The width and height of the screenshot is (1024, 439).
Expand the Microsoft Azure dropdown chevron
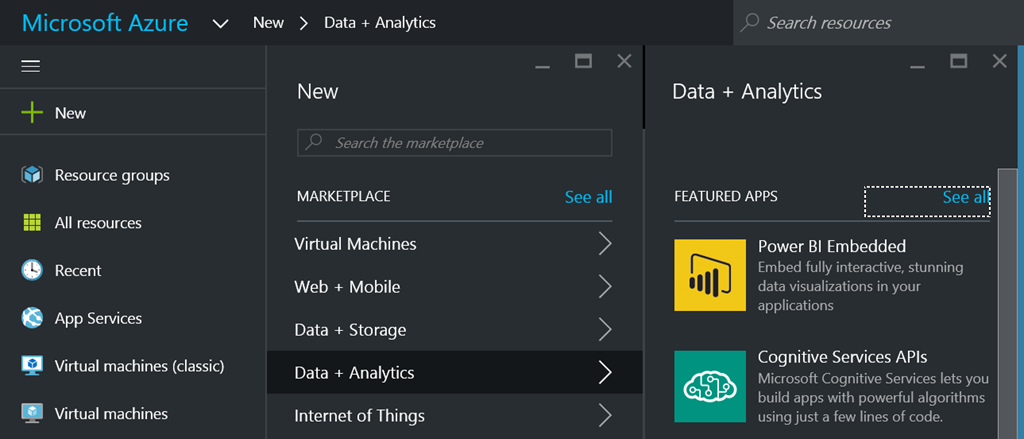pos(221,23)
